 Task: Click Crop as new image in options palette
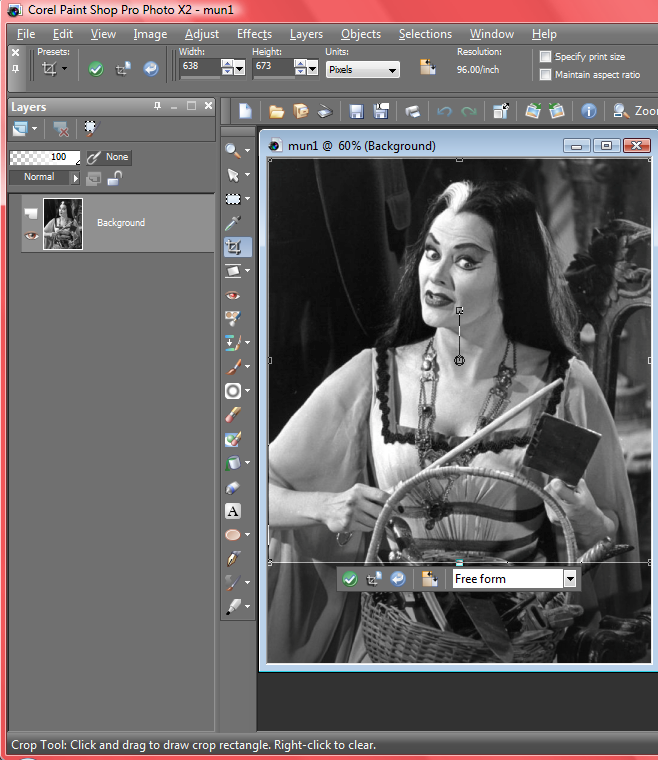123,69
